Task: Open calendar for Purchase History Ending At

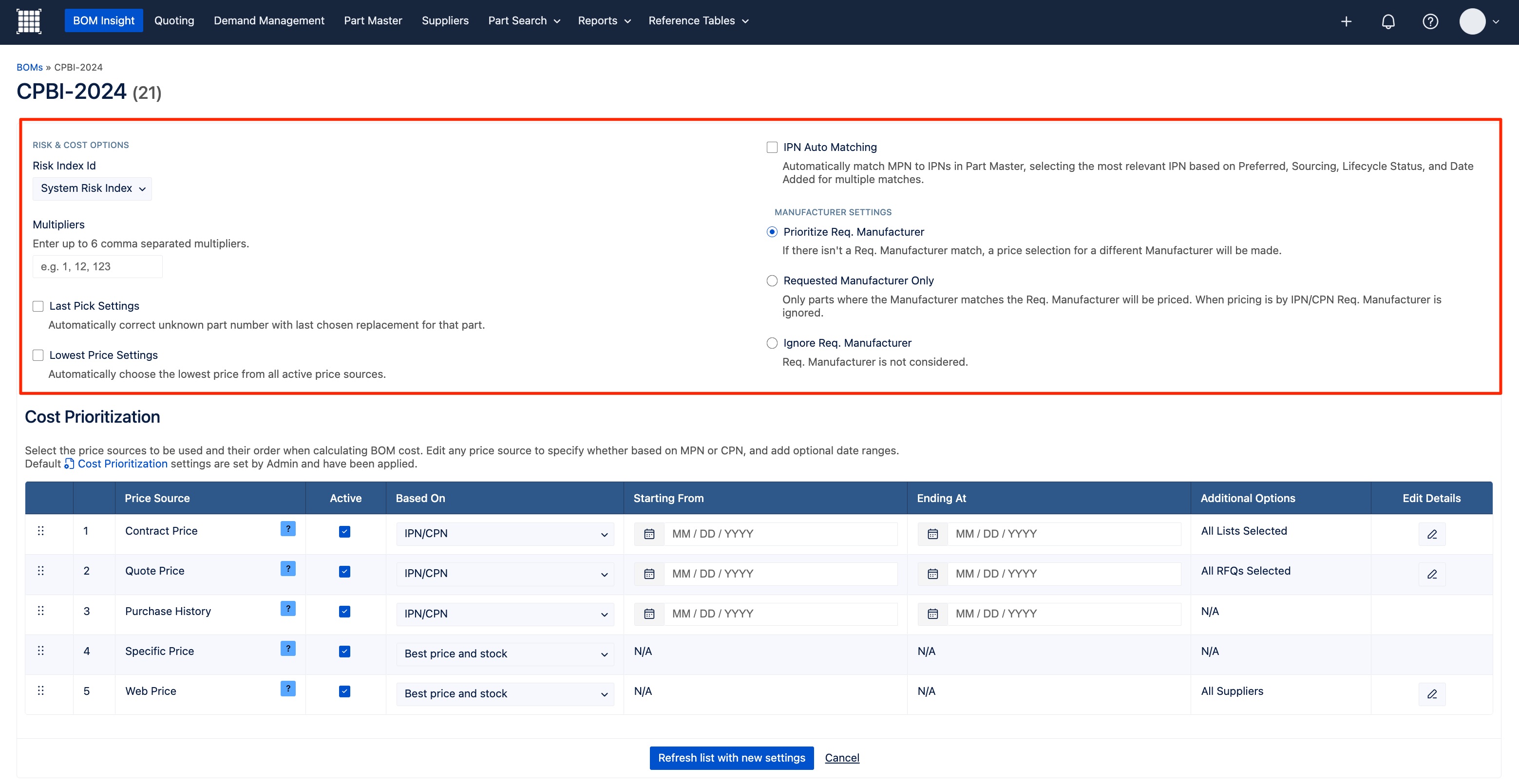Action: point(933,614)
